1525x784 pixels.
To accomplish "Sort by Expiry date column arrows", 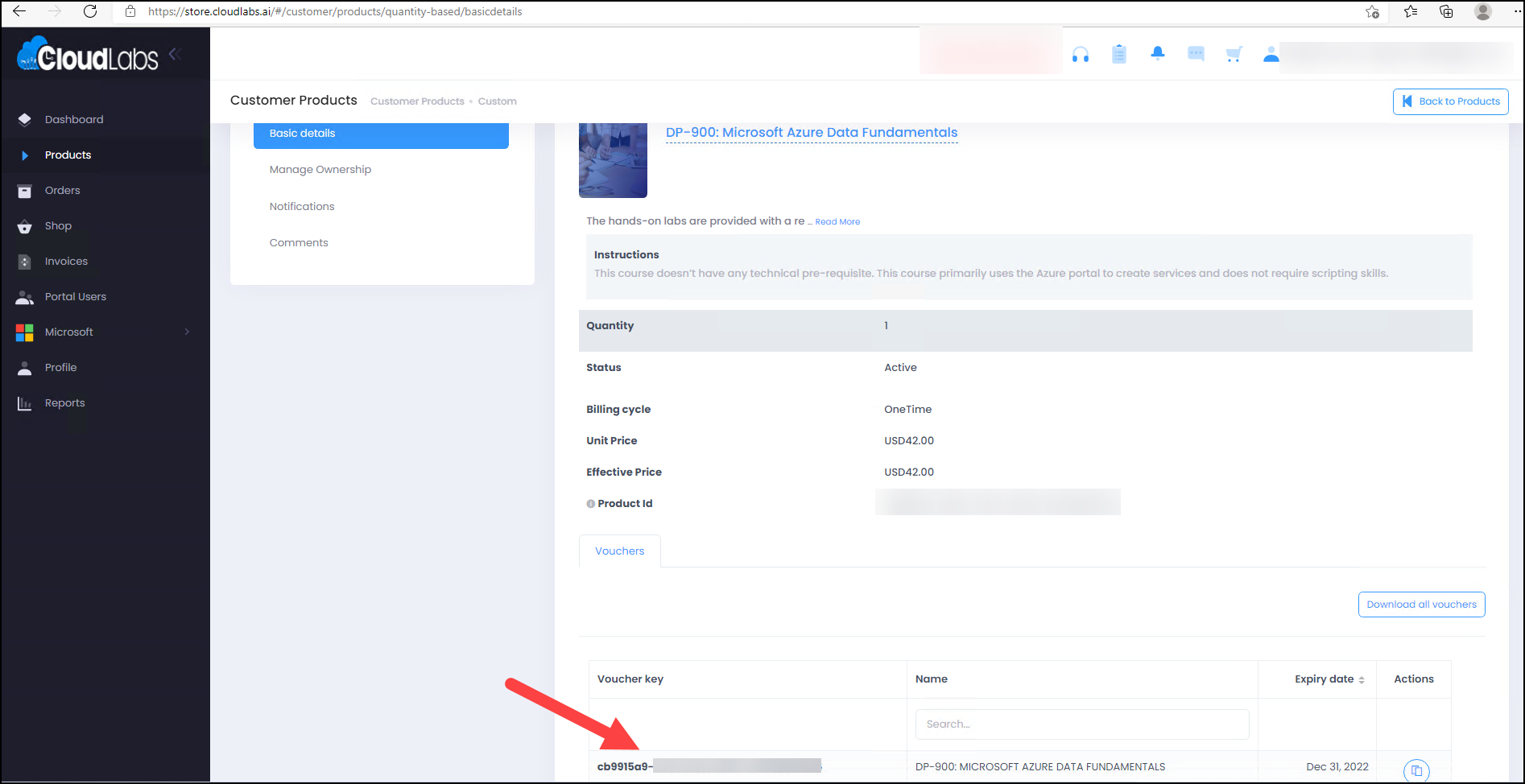I will (1362, 679).
